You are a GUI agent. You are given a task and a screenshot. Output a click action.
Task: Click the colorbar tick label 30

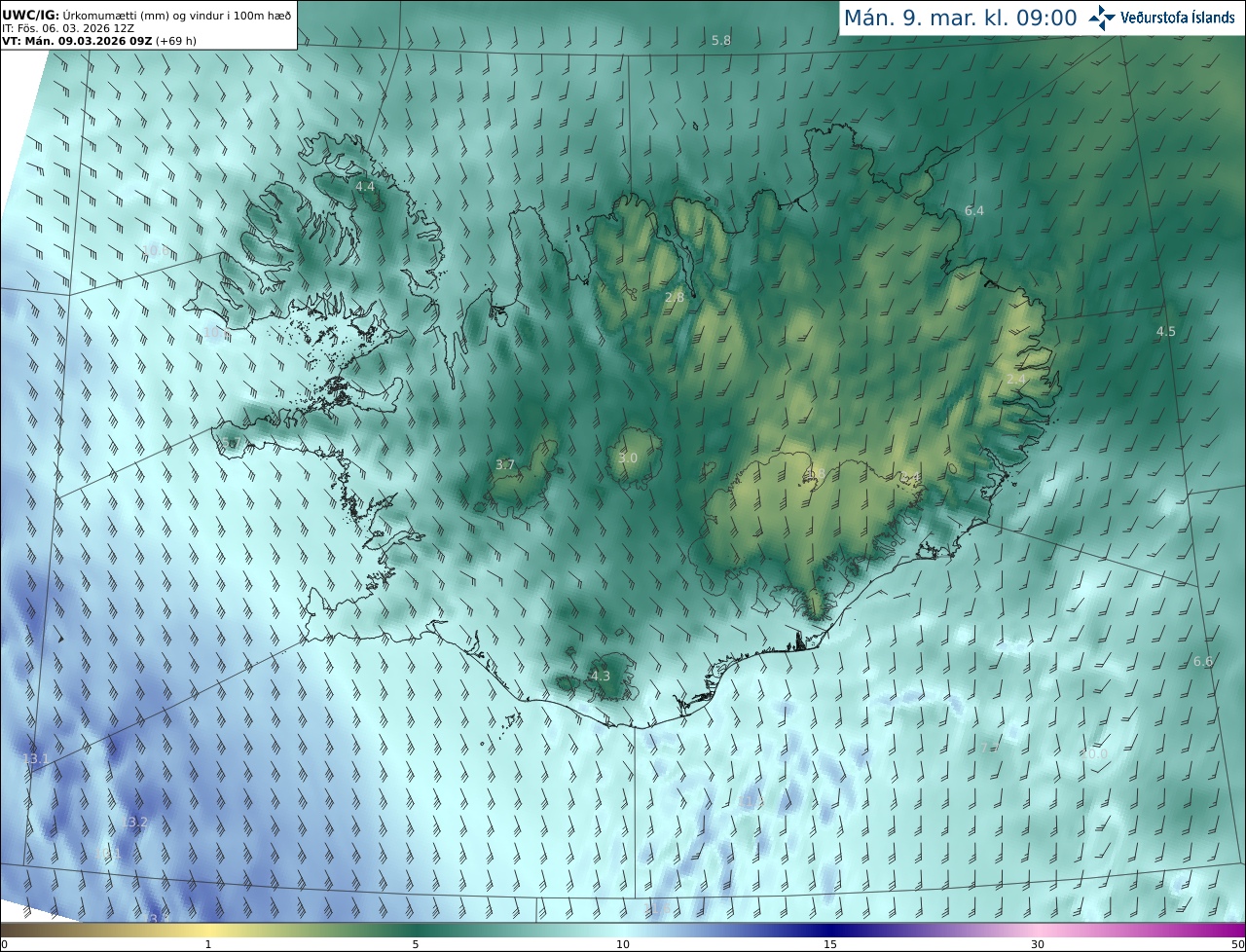tap(1038, 944)
